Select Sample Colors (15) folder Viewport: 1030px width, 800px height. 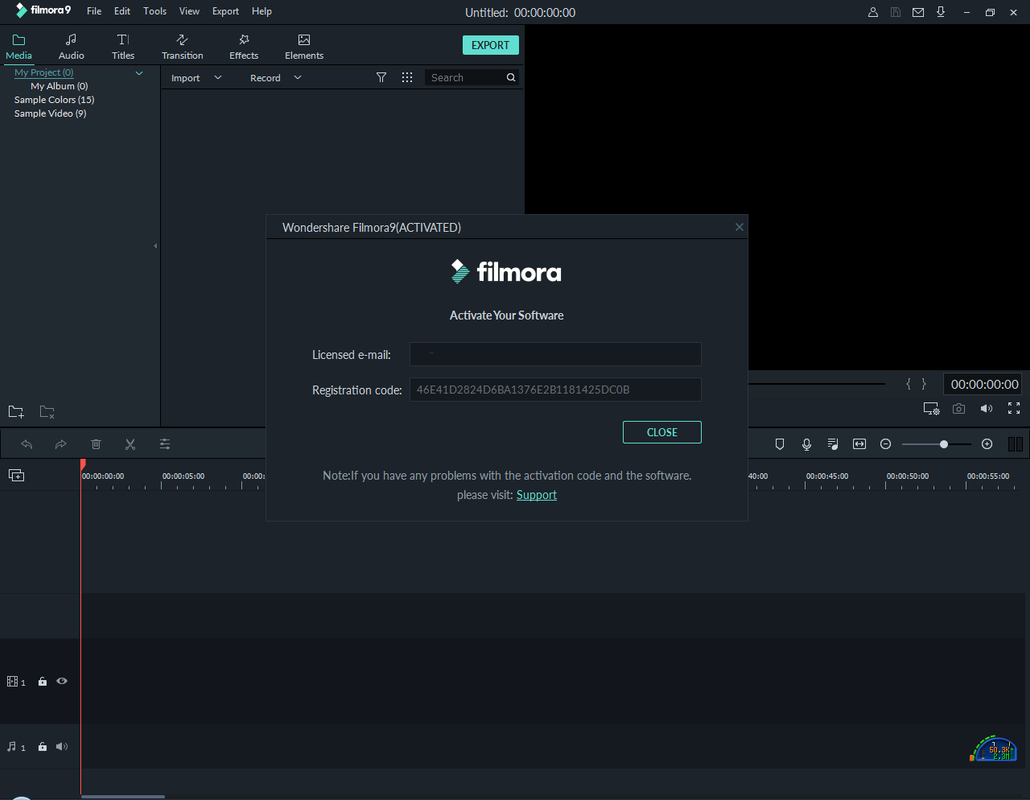pos(54,100)
